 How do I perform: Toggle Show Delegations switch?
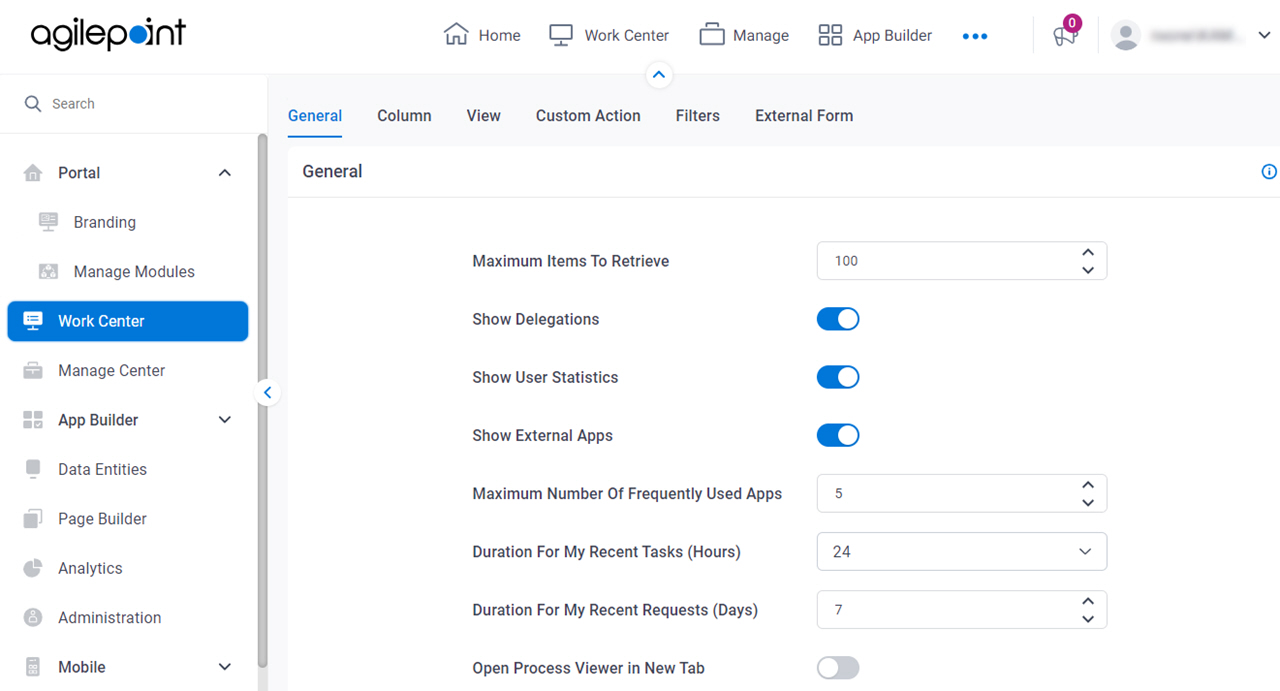click(x=838, y=319)
